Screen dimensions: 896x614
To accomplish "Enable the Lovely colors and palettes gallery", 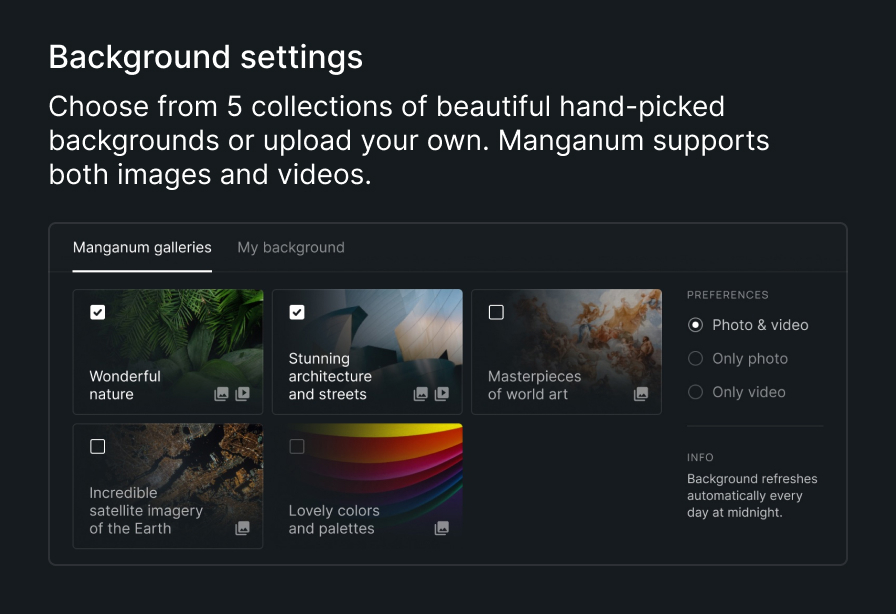I will tap(297, 446).
